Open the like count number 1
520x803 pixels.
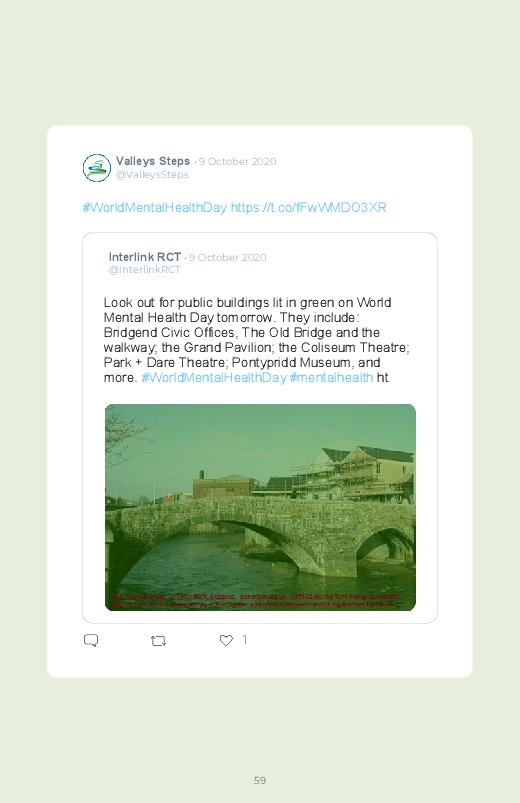(x=245, y=640)
